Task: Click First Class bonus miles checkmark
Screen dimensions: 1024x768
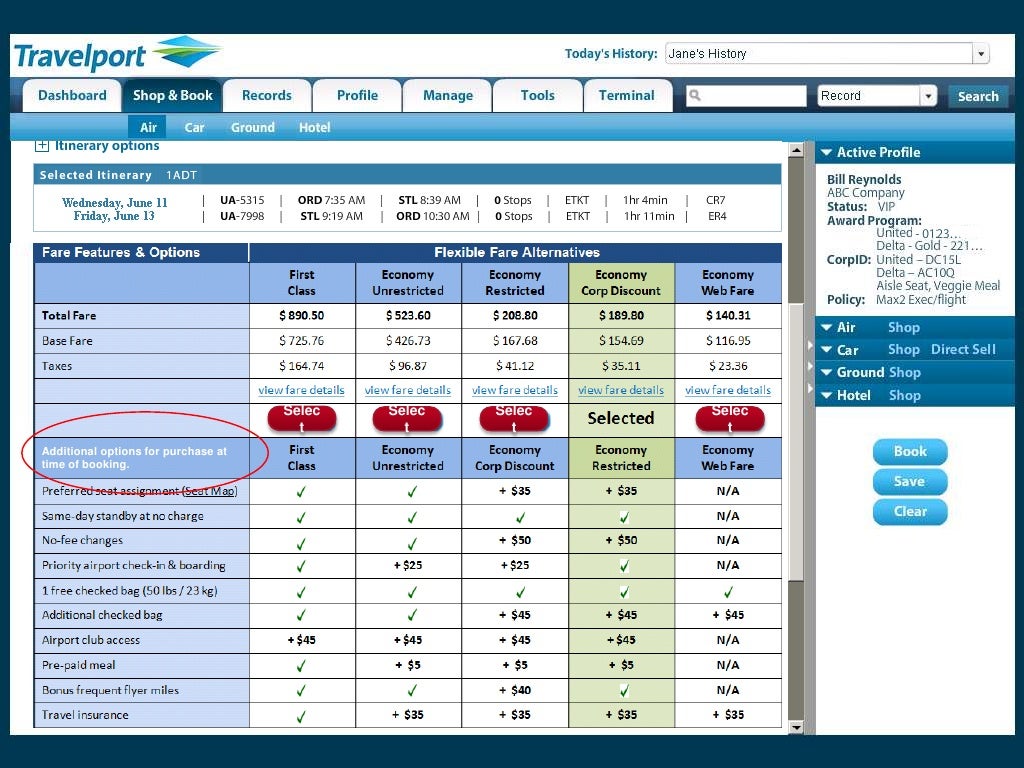Action: 301,691
